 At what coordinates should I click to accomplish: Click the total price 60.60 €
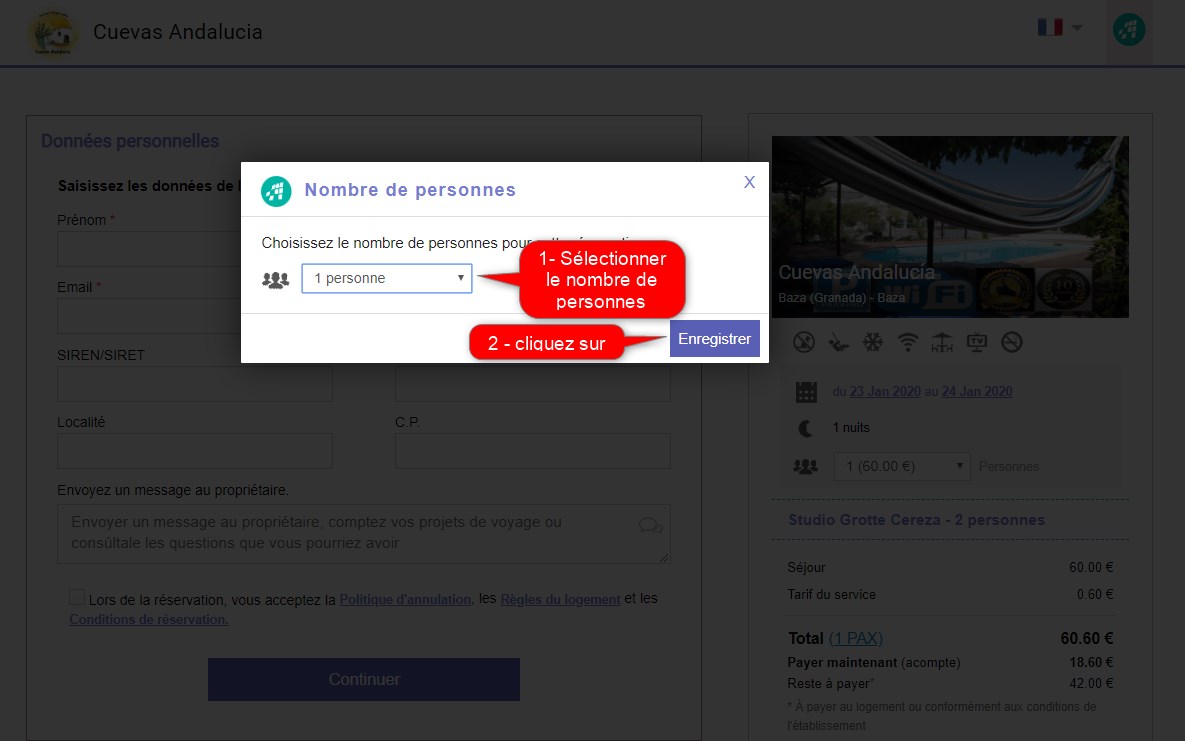pyautogui.click(x=1087, y=639)
